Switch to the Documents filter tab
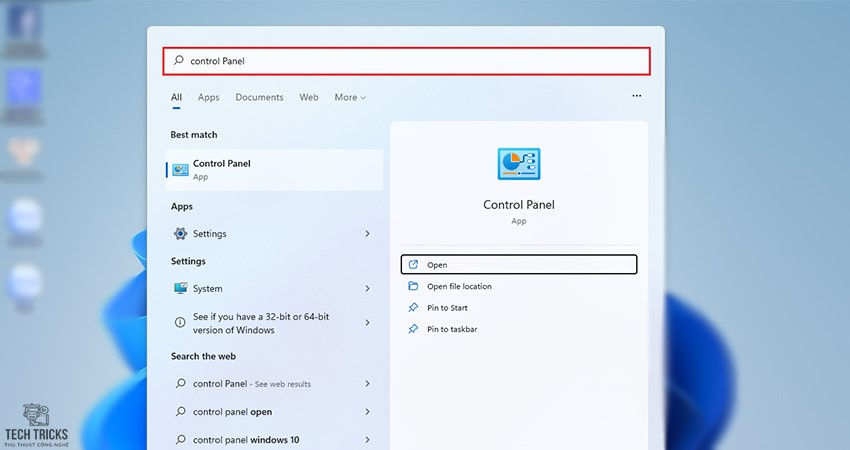Screen dimensions: 850x450 coord(259,97)
